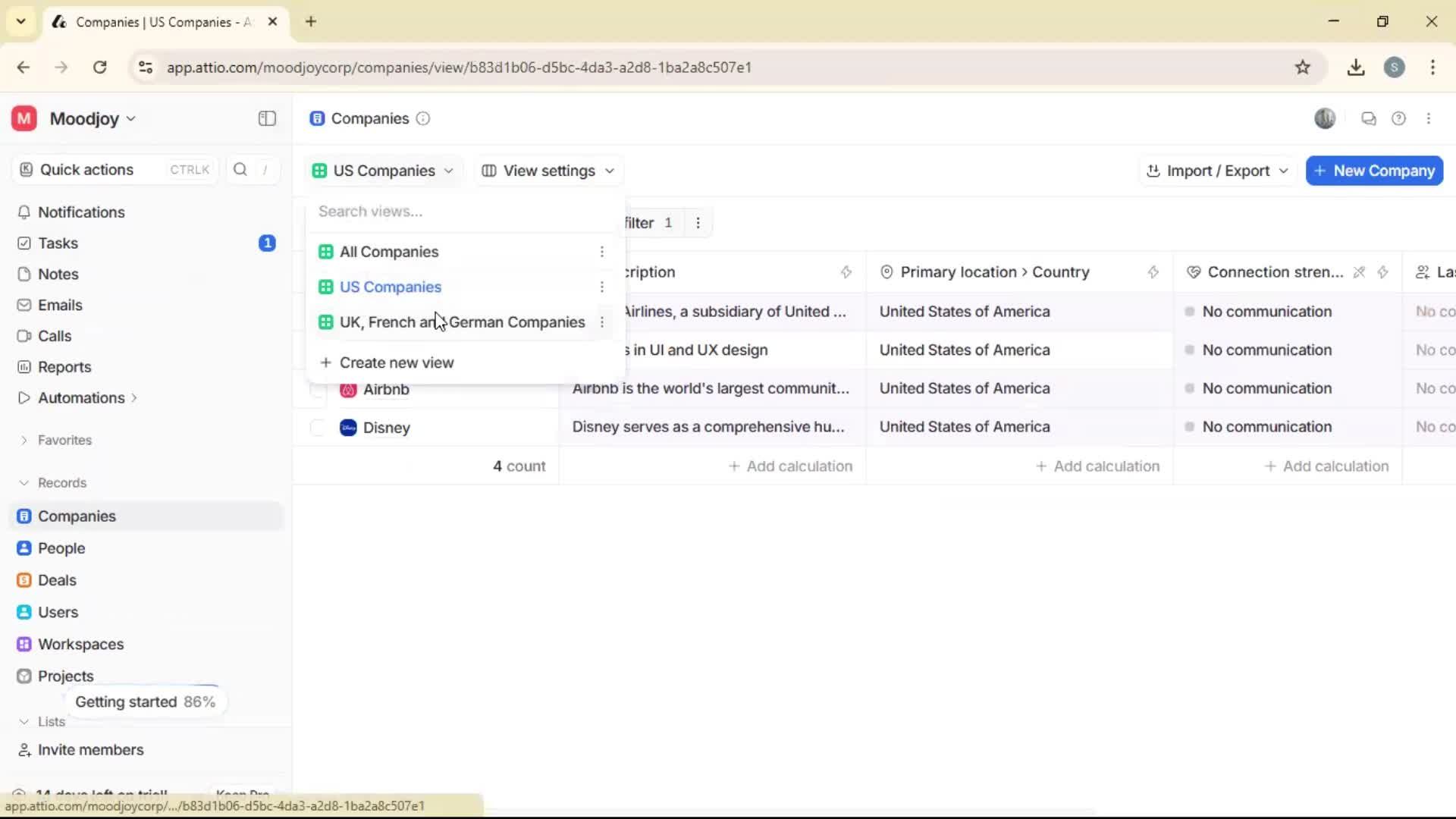Image resolution: width=1456 pixels, height=819 pixels.
Task: Open a new browser tab
Action: (310, 21)
